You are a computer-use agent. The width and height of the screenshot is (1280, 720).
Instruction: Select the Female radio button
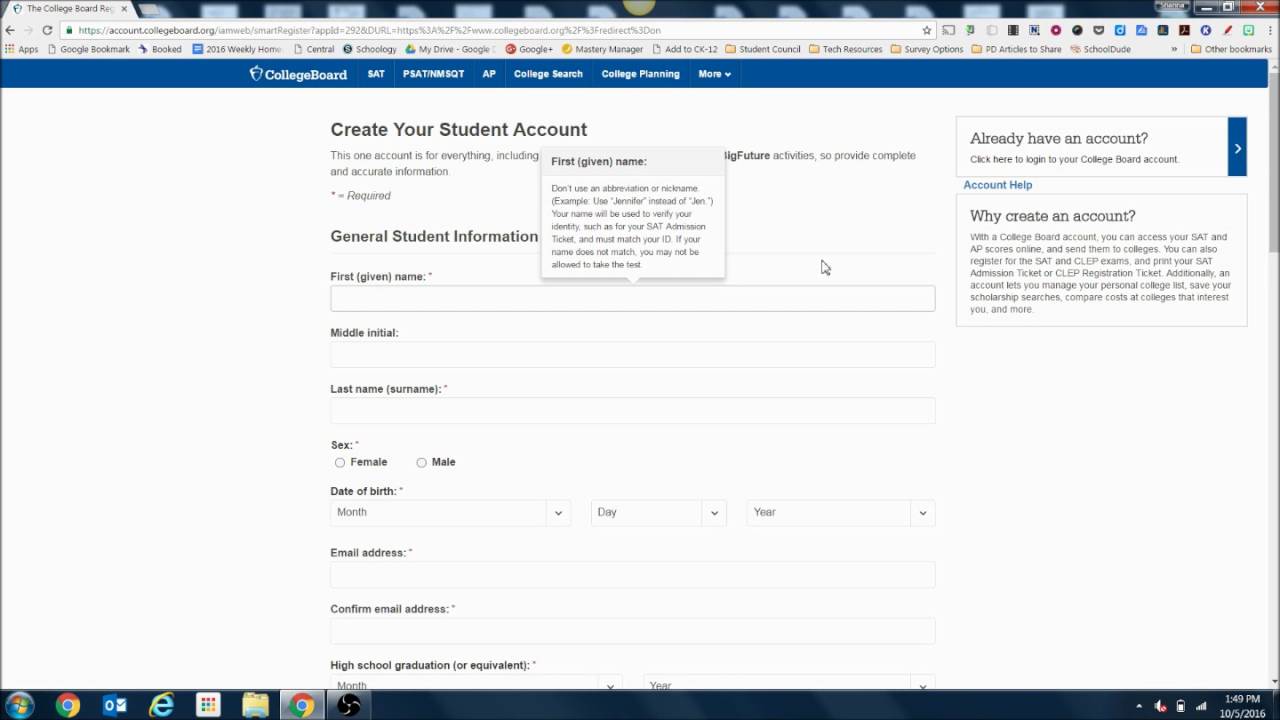[340, 462]
